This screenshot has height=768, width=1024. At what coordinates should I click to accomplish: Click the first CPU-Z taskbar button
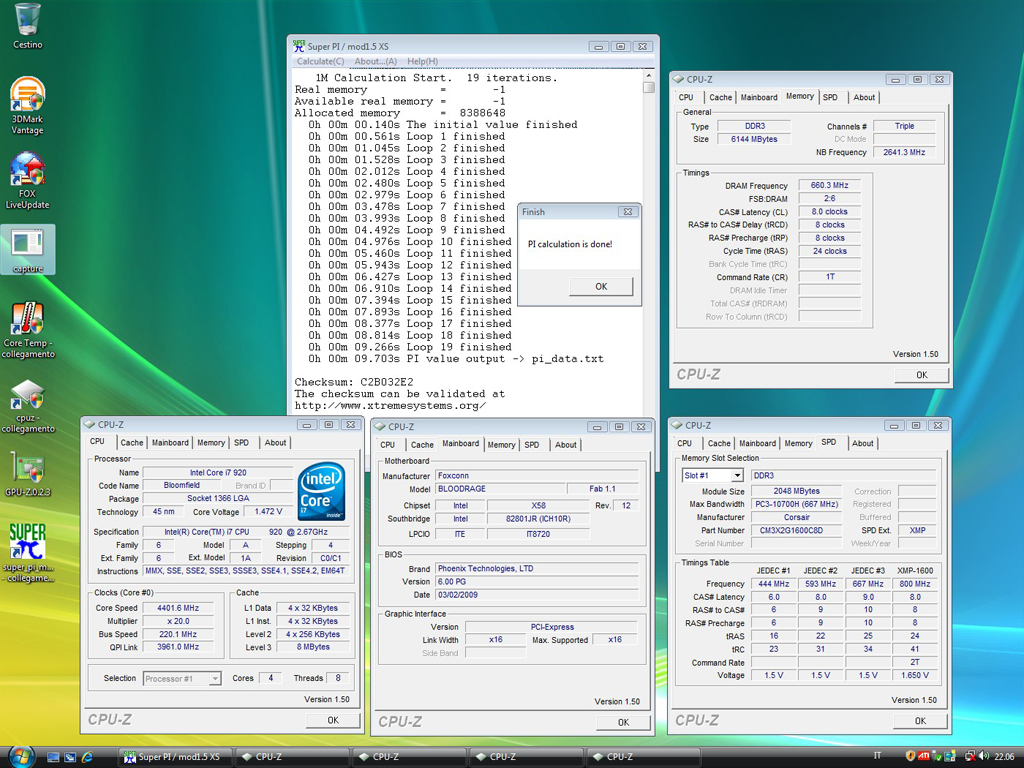291,757
